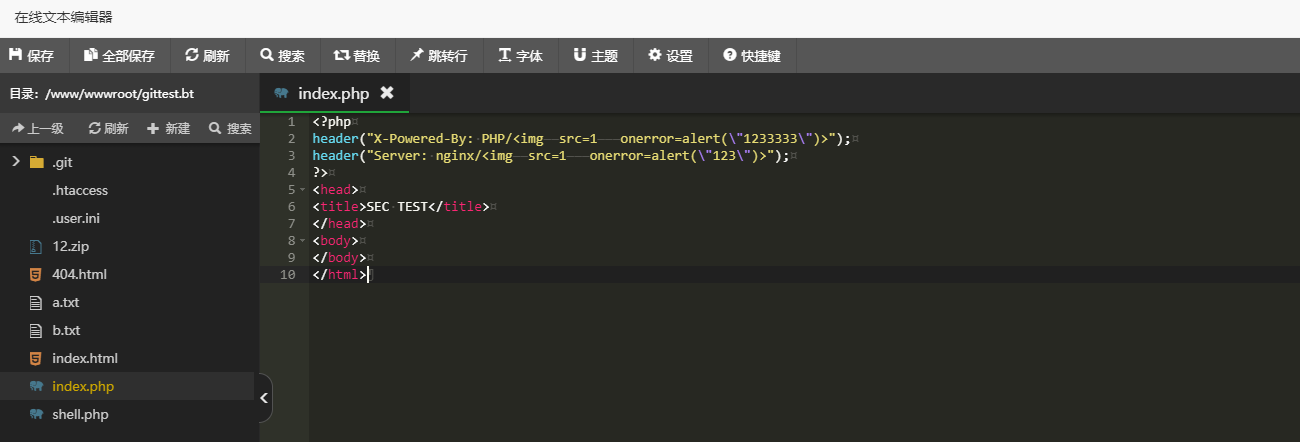Open the Search (搜索) tool in top toolbar
1300x442 pixels.
[282, 56]
